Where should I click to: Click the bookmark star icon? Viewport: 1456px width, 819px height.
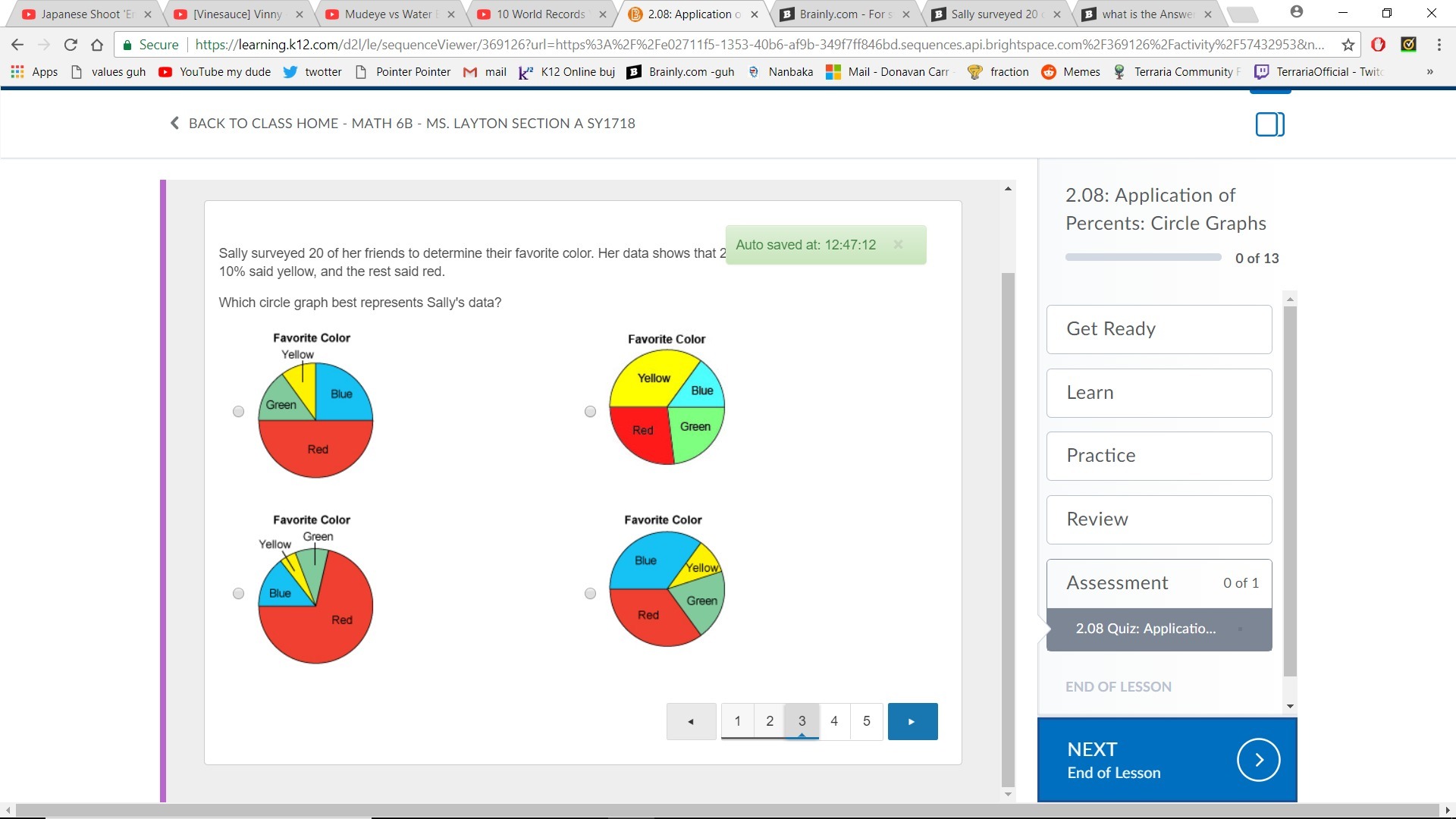pyautogui.click(x=1348, y=45)
